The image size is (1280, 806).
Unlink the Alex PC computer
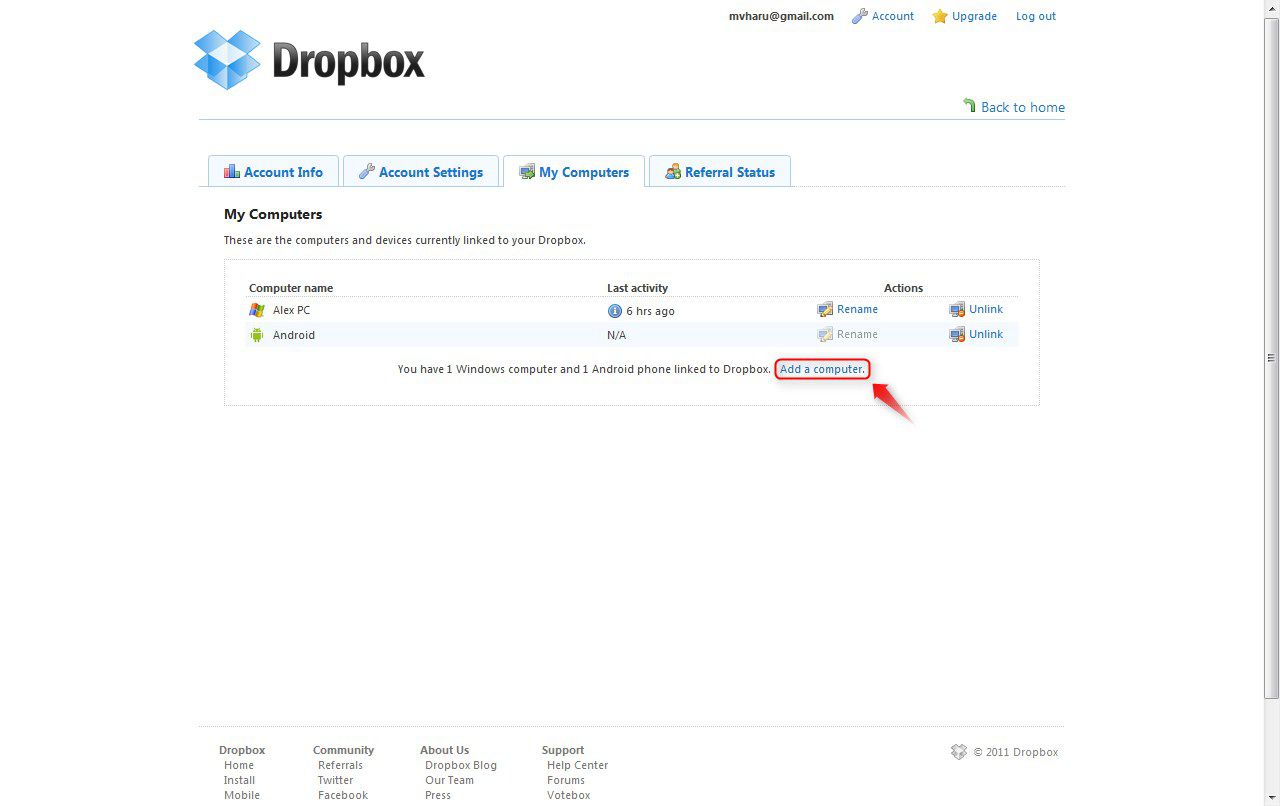coord(986,309)
